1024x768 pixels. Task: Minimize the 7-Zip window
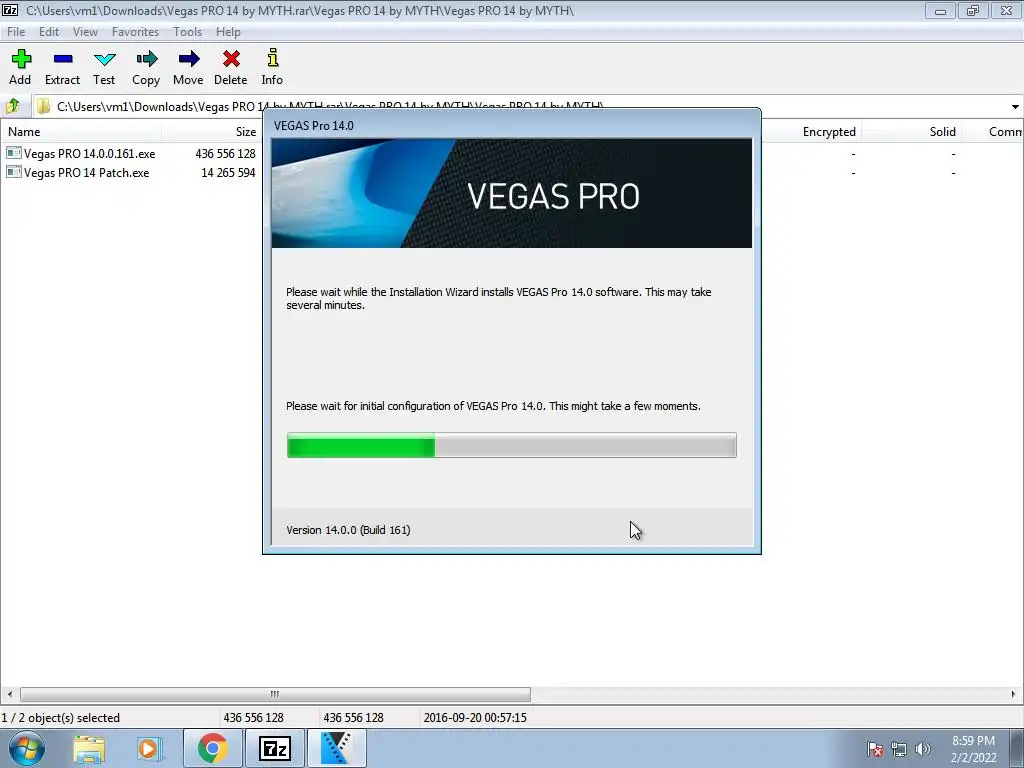coord(940,10)
